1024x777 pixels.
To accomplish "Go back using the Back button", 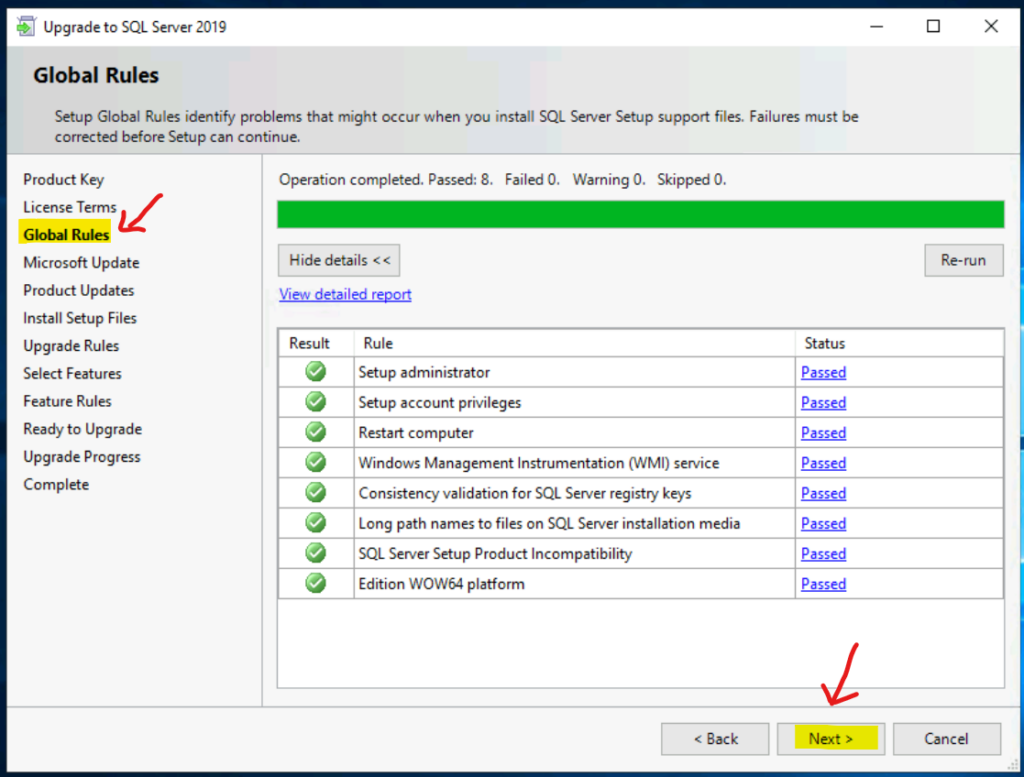I will coord(715,739).
